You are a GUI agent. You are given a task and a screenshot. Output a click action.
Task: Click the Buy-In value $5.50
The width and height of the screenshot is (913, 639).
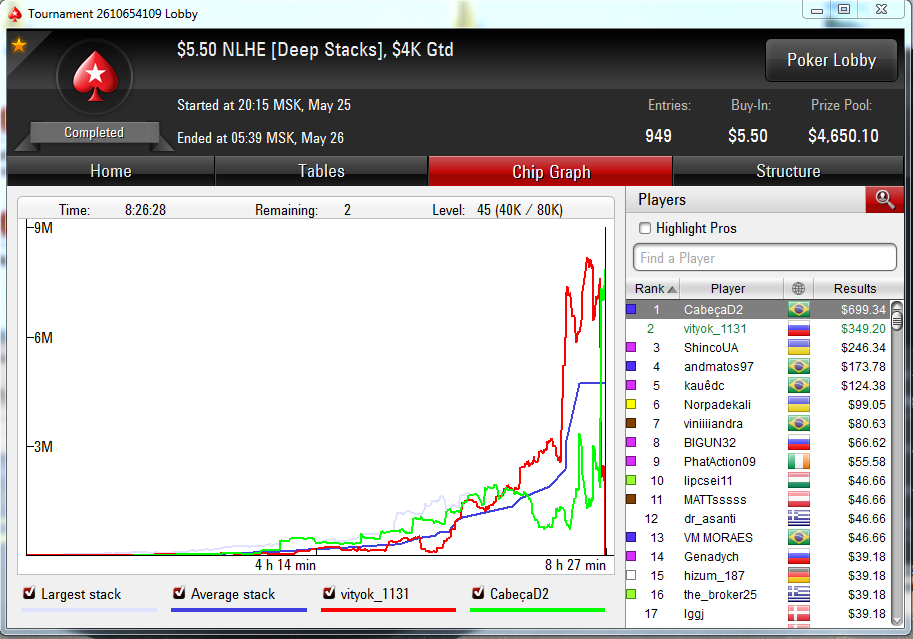748,136
